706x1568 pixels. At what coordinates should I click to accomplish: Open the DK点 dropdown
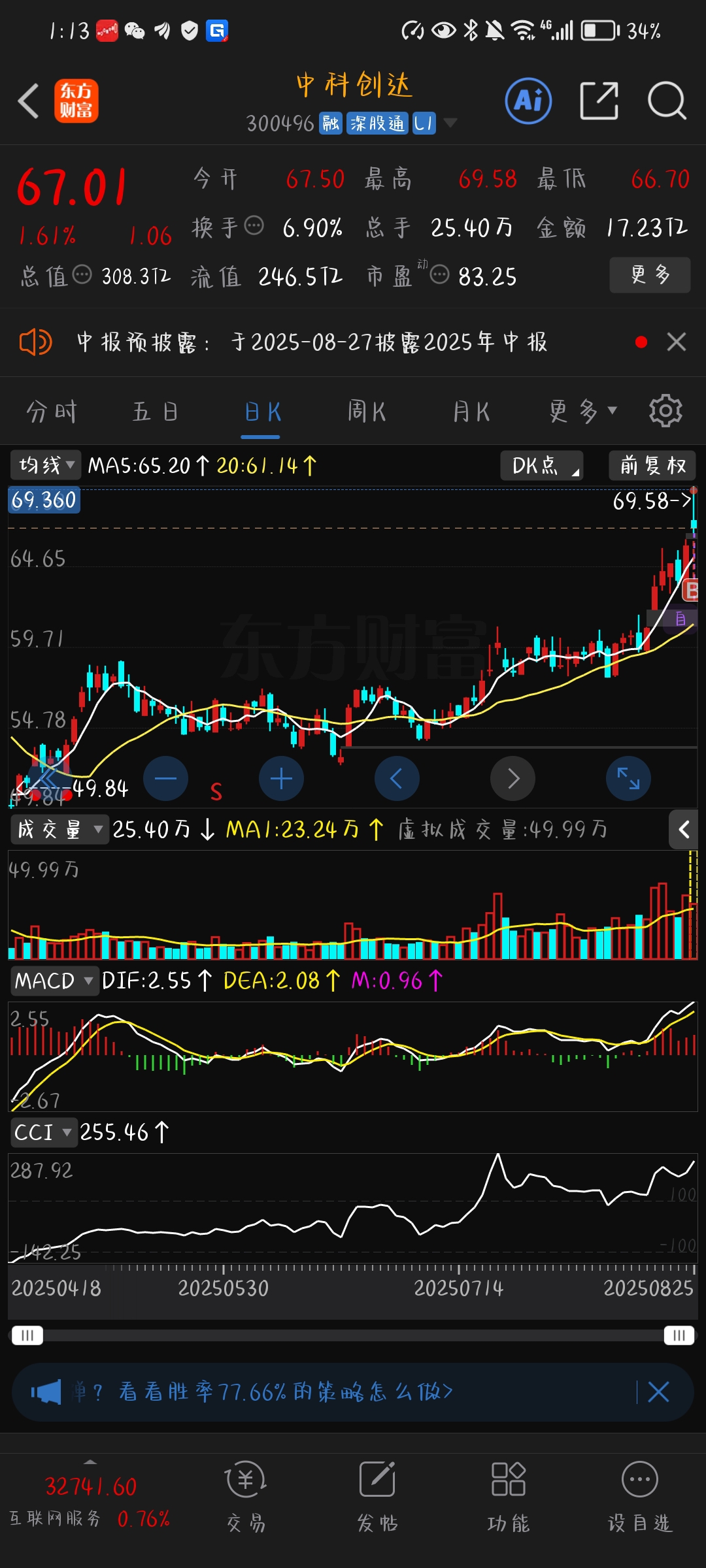click(x=541, y=466)
